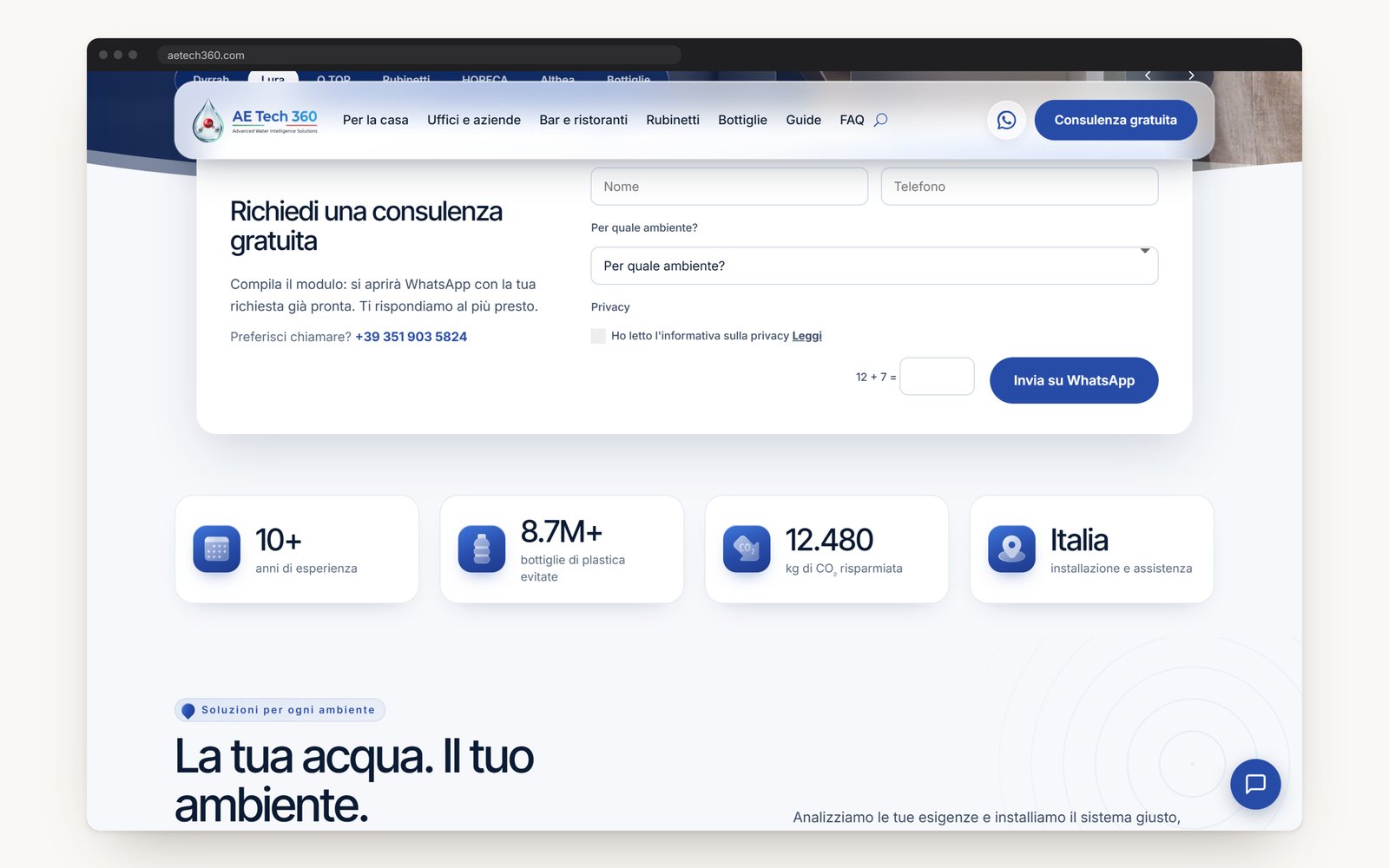Call the +39 351 903 5824 link
This screenshot has width=1389, height=868.
(x=411, y=337)
